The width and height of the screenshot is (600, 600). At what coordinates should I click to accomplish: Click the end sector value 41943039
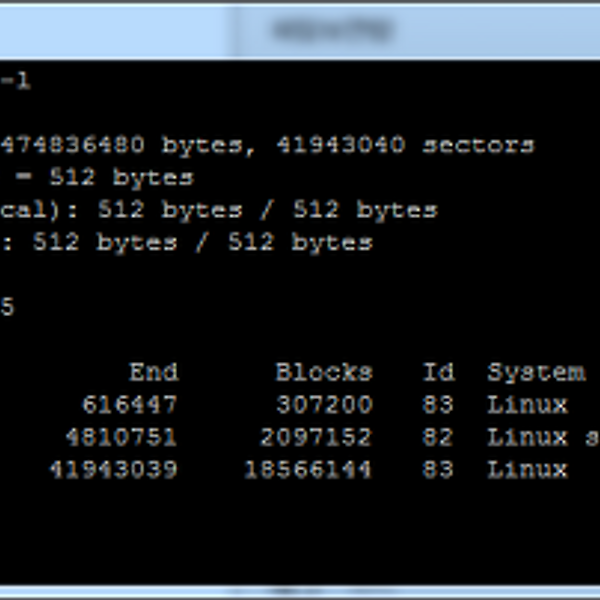pos(113,469)
